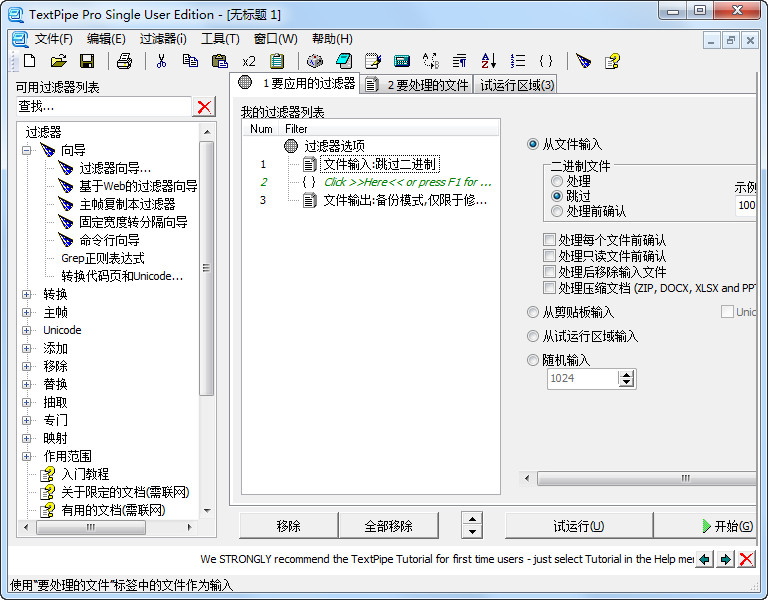Expand the 替换 tree node
This screenshot has width=768, height=600.
[26, 384]
